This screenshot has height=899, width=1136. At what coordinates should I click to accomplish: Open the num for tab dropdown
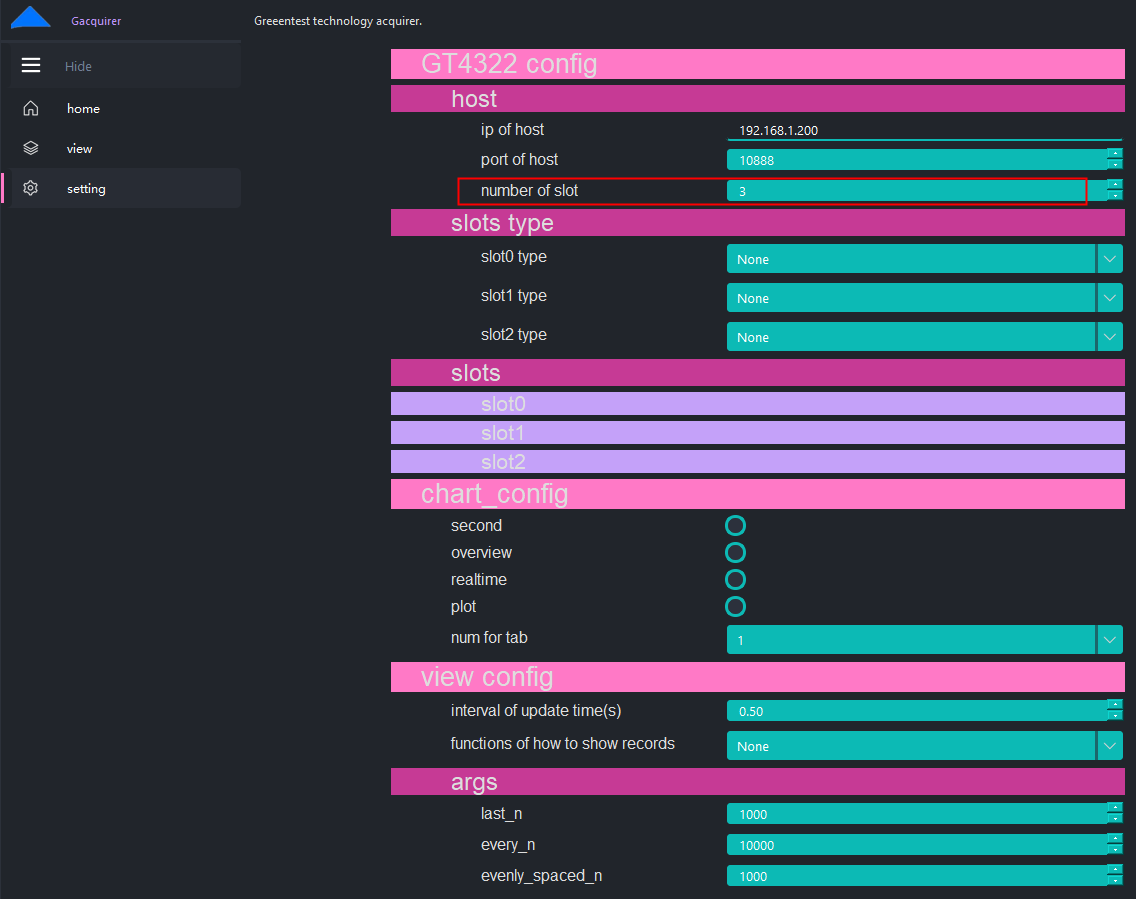[924, 640]
